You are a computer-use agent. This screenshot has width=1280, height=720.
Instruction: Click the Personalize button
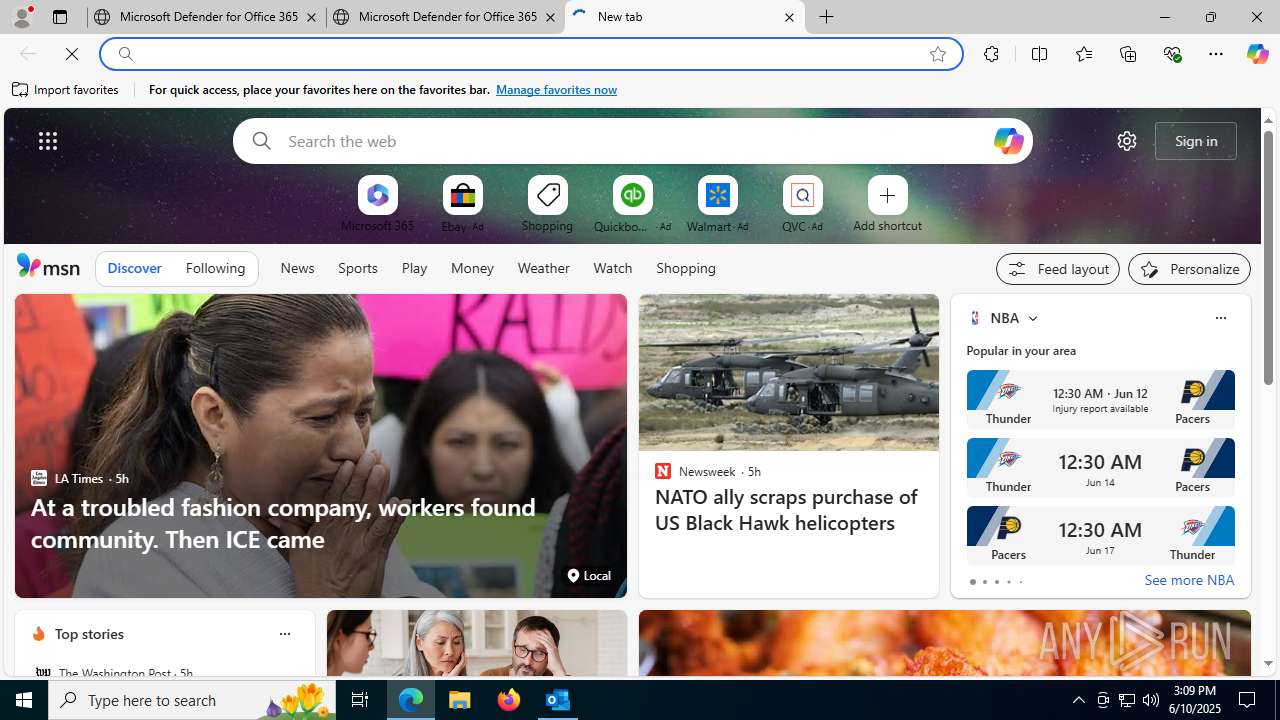pos(1189,269)
